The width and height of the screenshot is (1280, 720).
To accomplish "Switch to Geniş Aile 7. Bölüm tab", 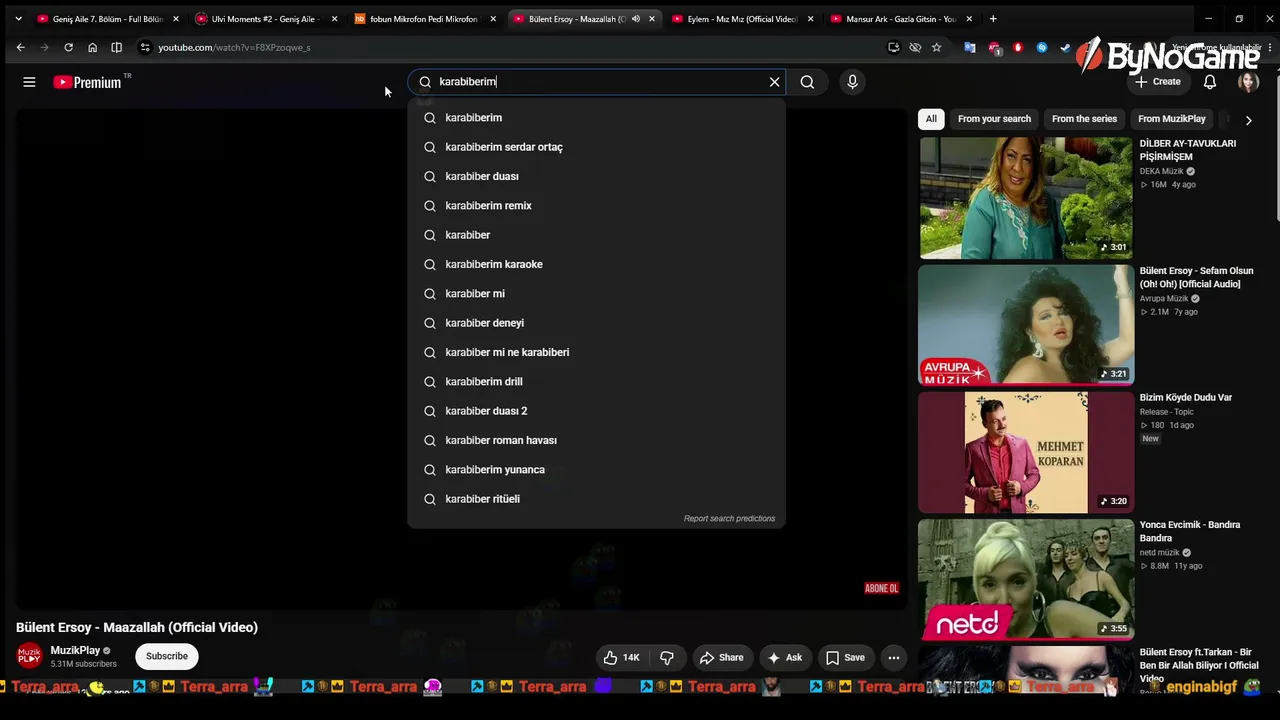I will pos(107,19).
